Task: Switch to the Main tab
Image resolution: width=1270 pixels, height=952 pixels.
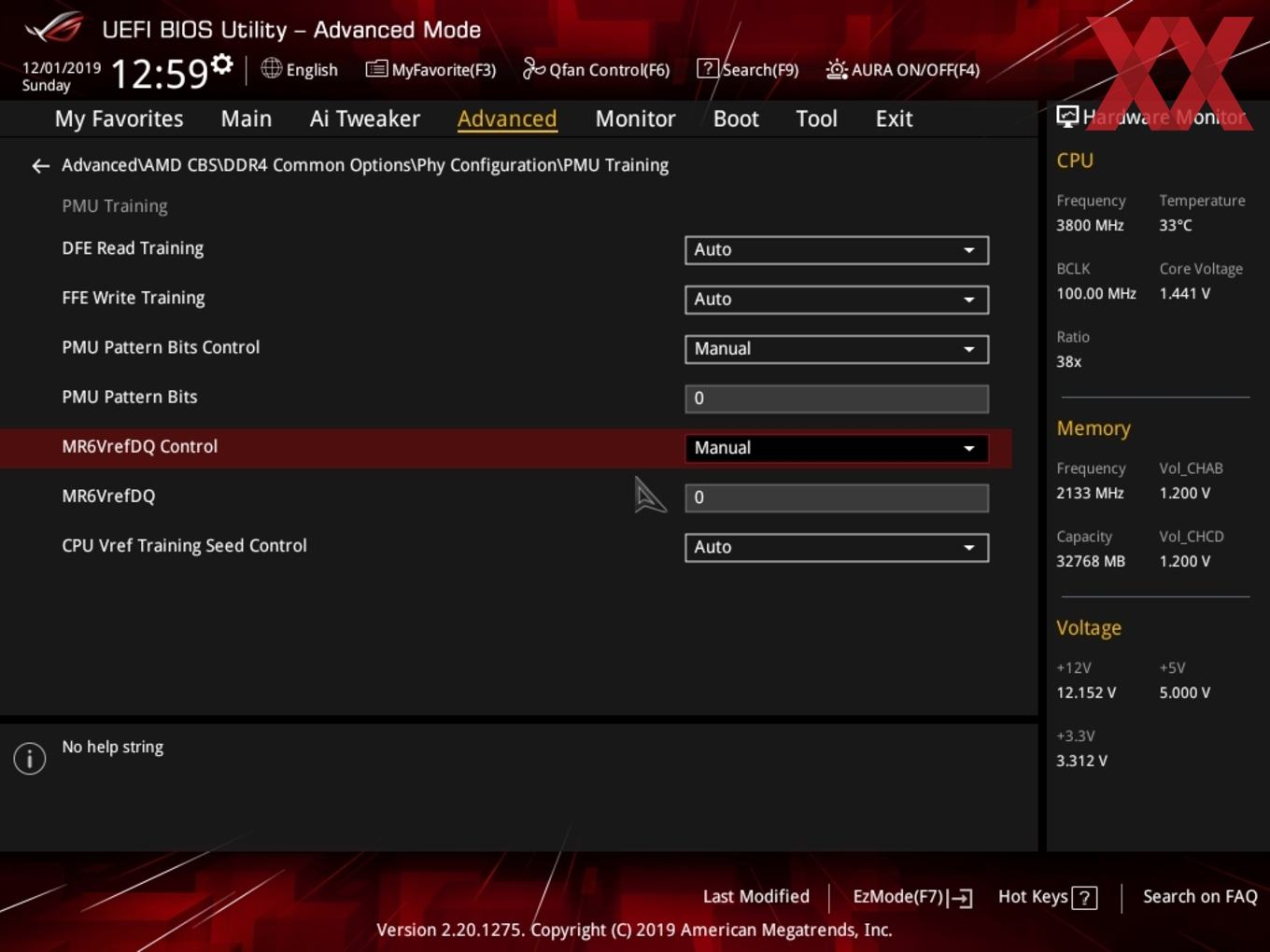Action: [247, 119]
